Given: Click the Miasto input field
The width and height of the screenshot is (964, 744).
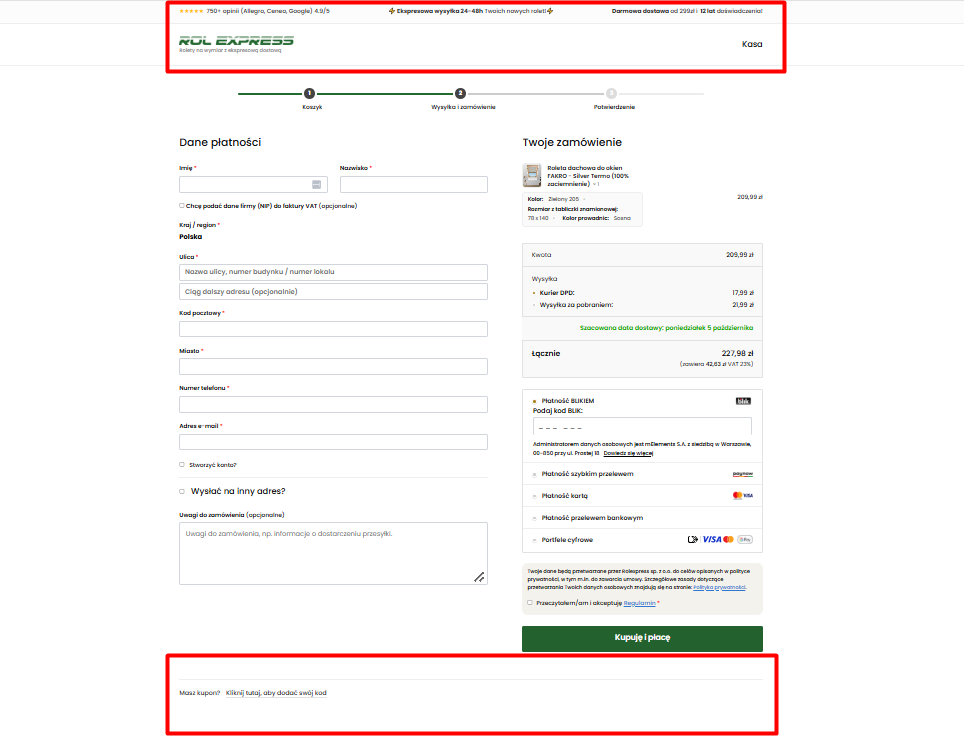Looking at the screenshot, I should (333, 366).
